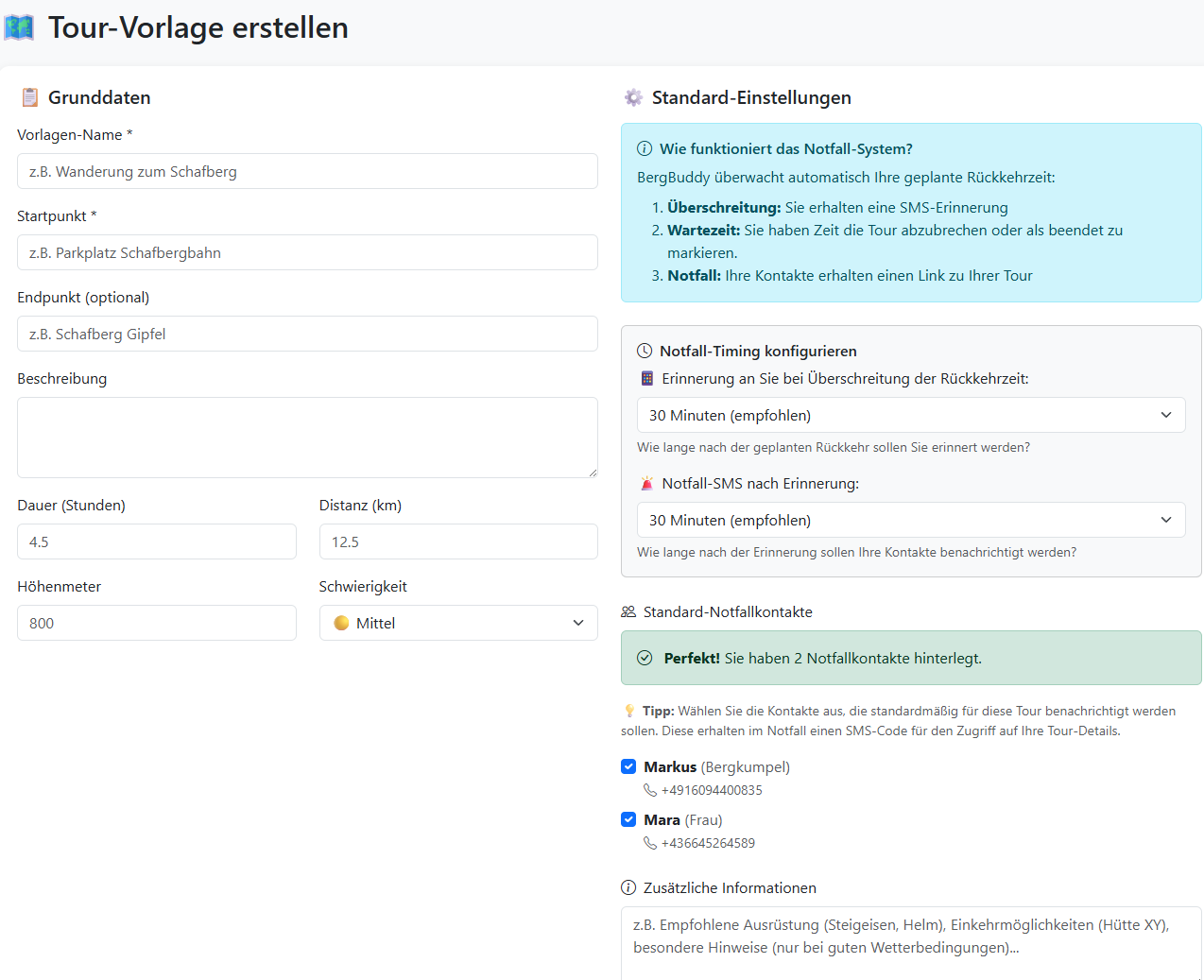Viewport: 1204px width, 980px height.
Task: Click the clock icon beside Notfall-Timing konfigurieren
Action: coord(645,351)
